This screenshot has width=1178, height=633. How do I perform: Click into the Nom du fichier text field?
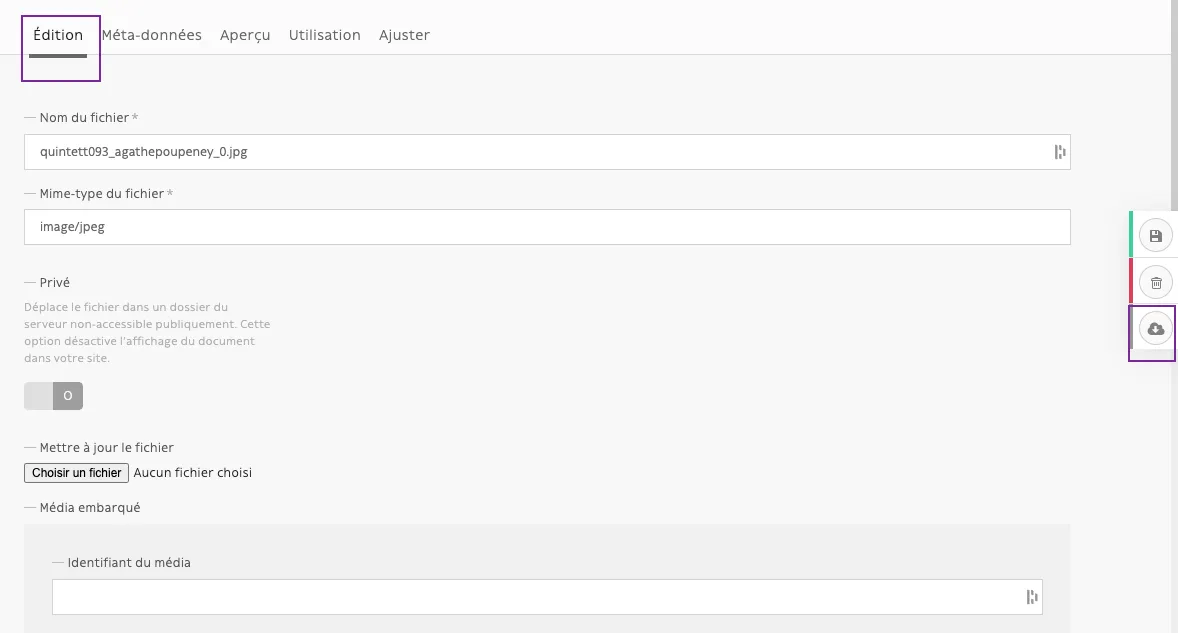tap(547, 152)
